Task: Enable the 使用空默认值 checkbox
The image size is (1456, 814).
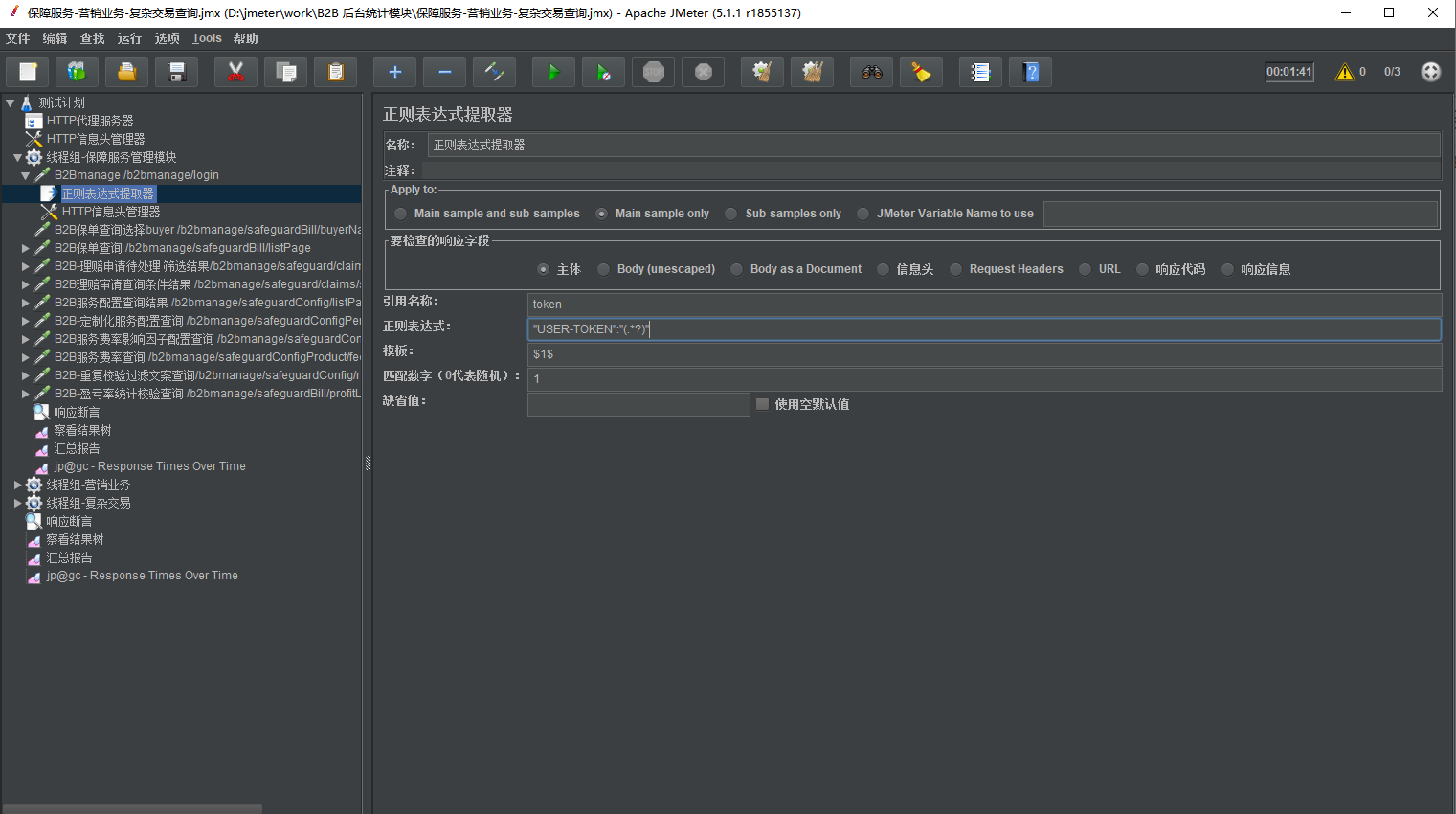Action: click(x=762, y=404)
